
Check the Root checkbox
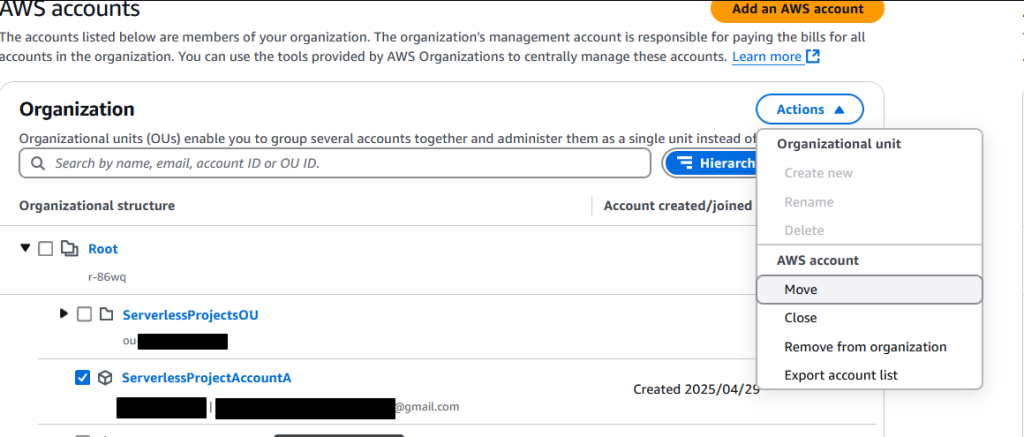(45, 249)
